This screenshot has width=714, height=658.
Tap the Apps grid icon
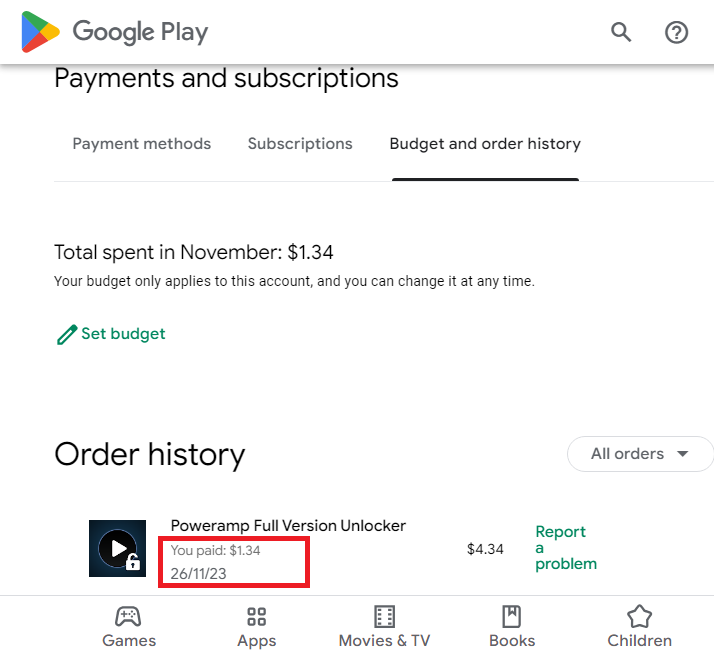256,617
